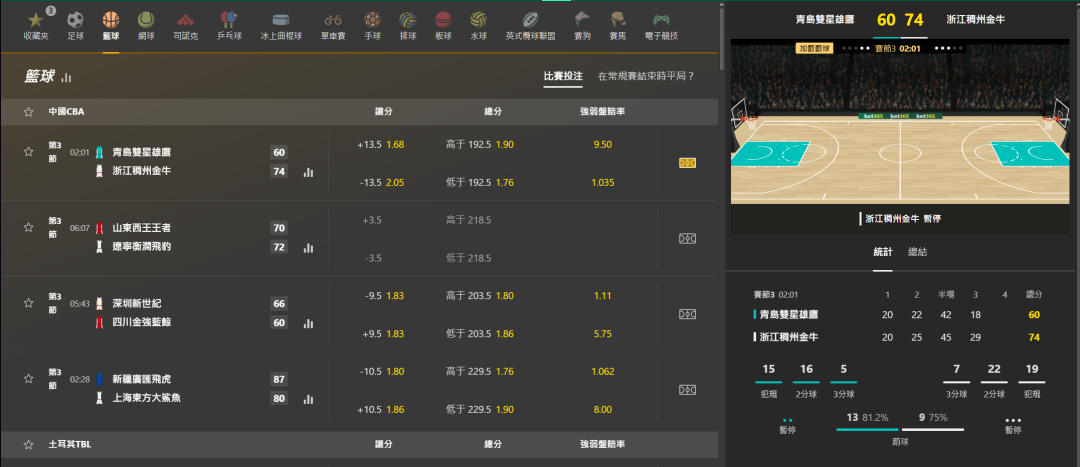
Task: Open the 統計 tab in match panel
Action: (882, 252)
